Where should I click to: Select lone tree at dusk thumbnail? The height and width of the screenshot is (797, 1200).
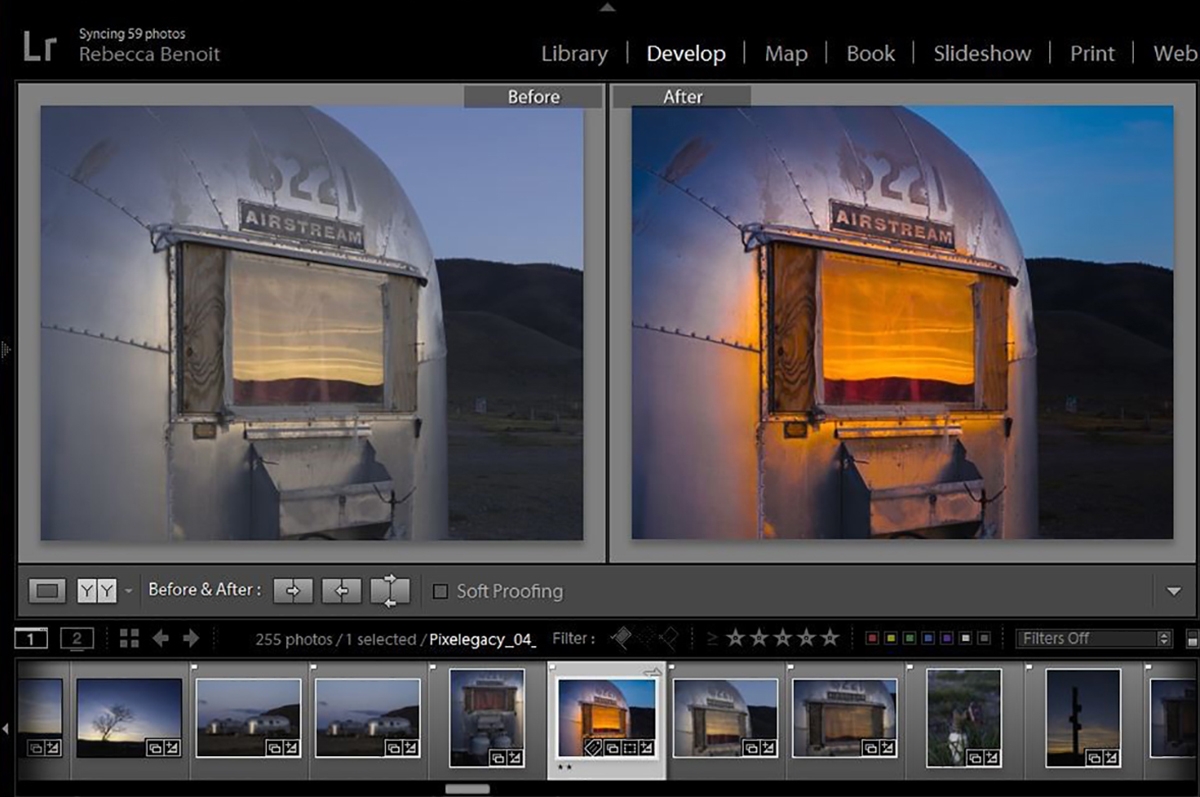130,718
